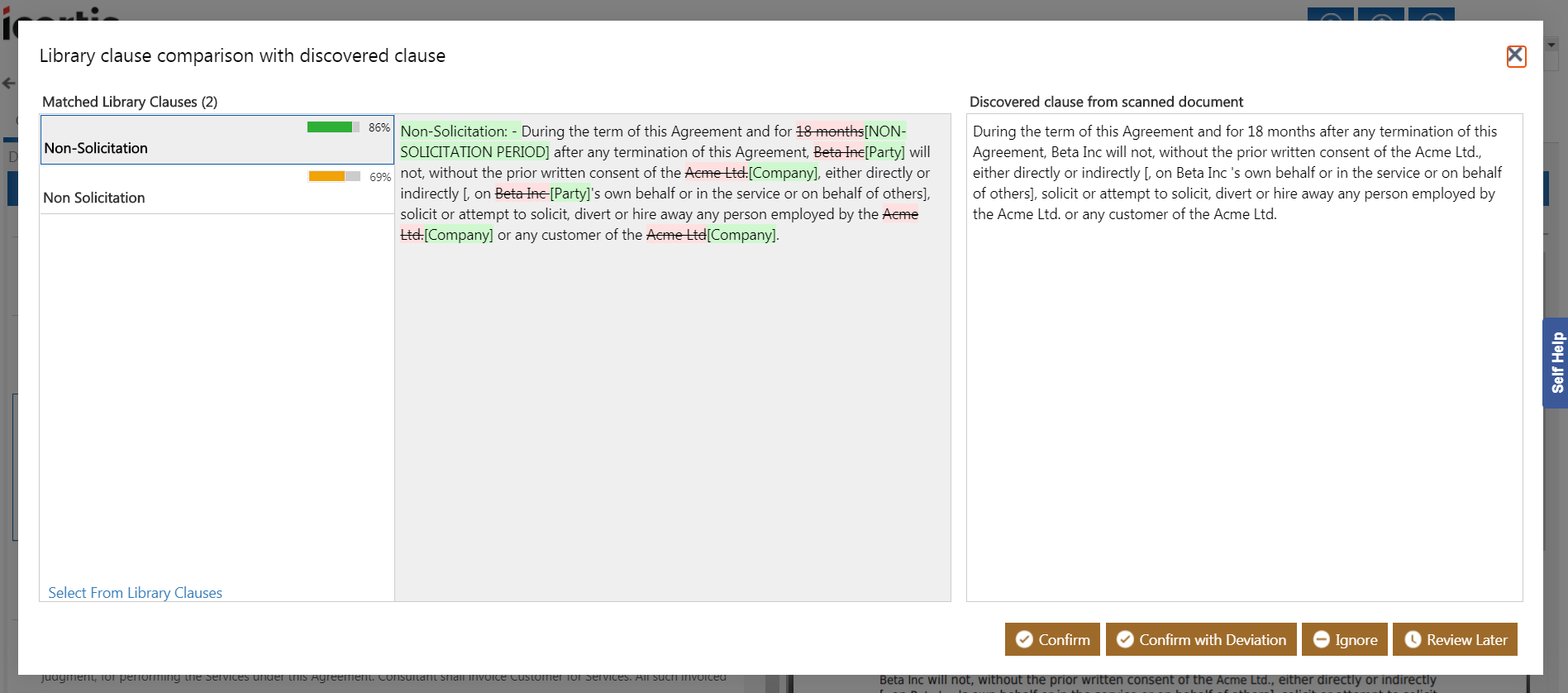Close the clause comparison dialog
Viewport: 1568px width, 693px height.
tap(1515, 56)
